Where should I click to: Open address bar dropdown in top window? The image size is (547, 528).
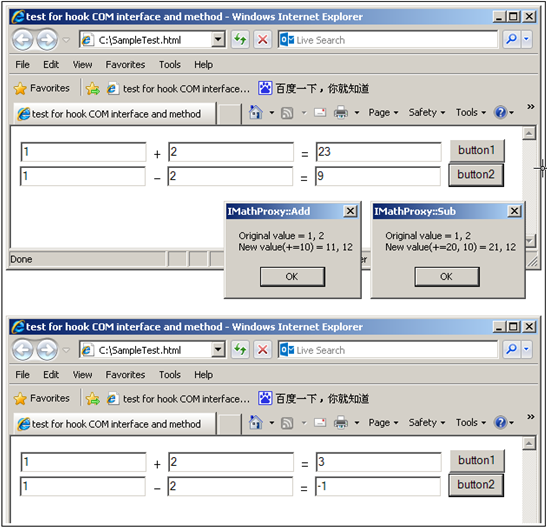pyautogui.click(x=218, y=39)
